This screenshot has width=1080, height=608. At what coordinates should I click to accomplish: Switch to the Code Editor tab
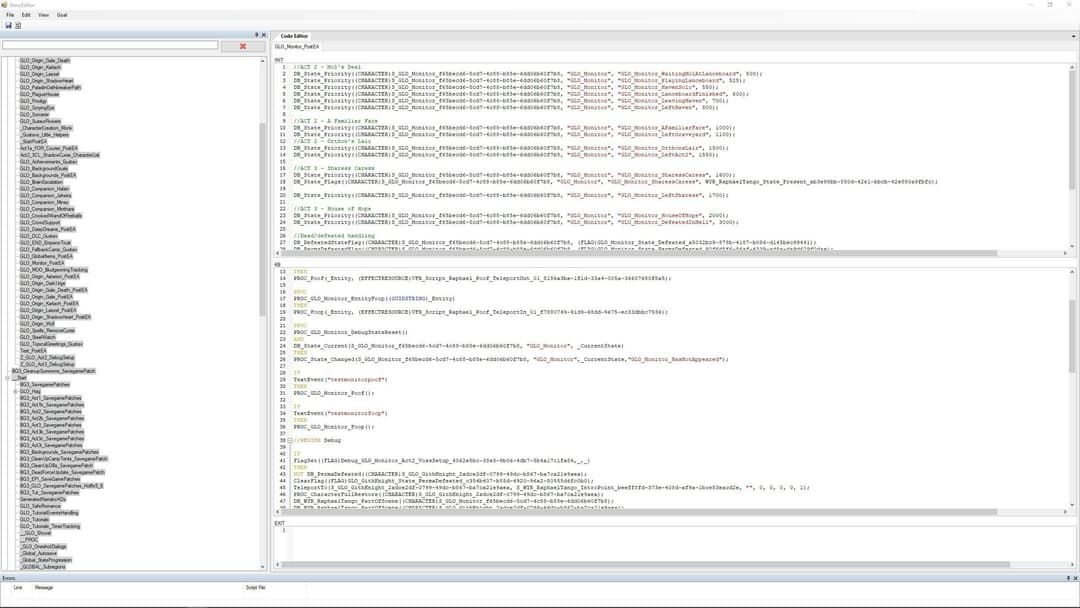click(x=292, y=35)
